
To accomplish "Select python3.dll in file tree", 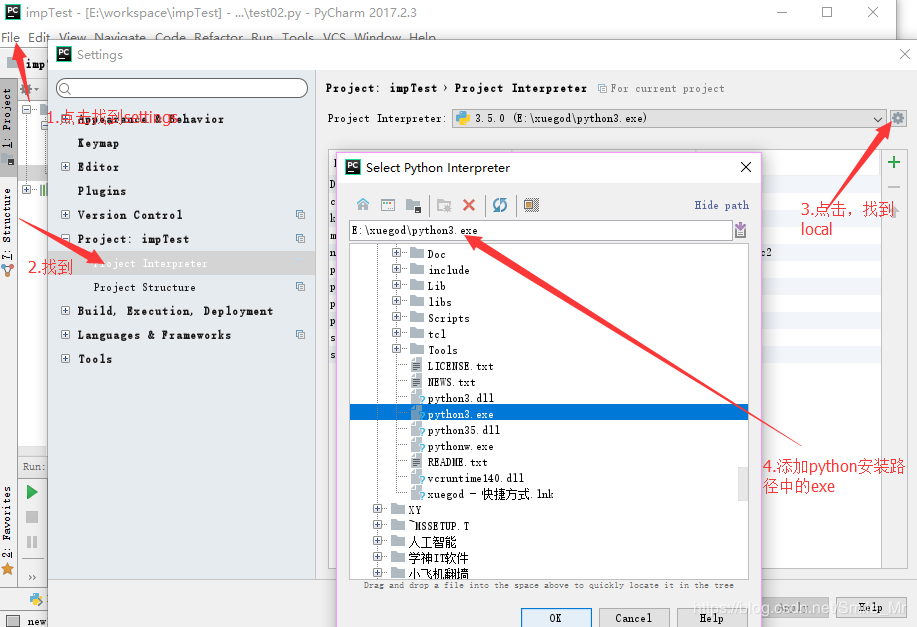I will coord(461,398).
